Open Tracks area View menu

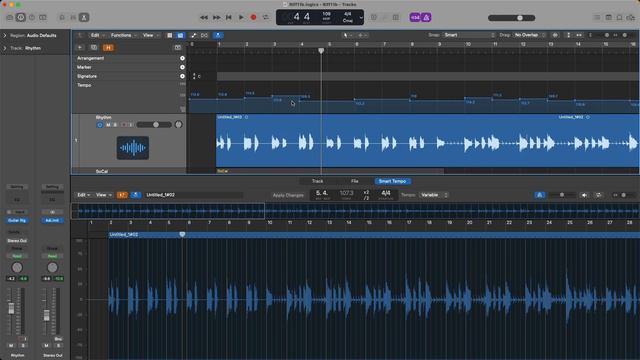click(151, 36)
